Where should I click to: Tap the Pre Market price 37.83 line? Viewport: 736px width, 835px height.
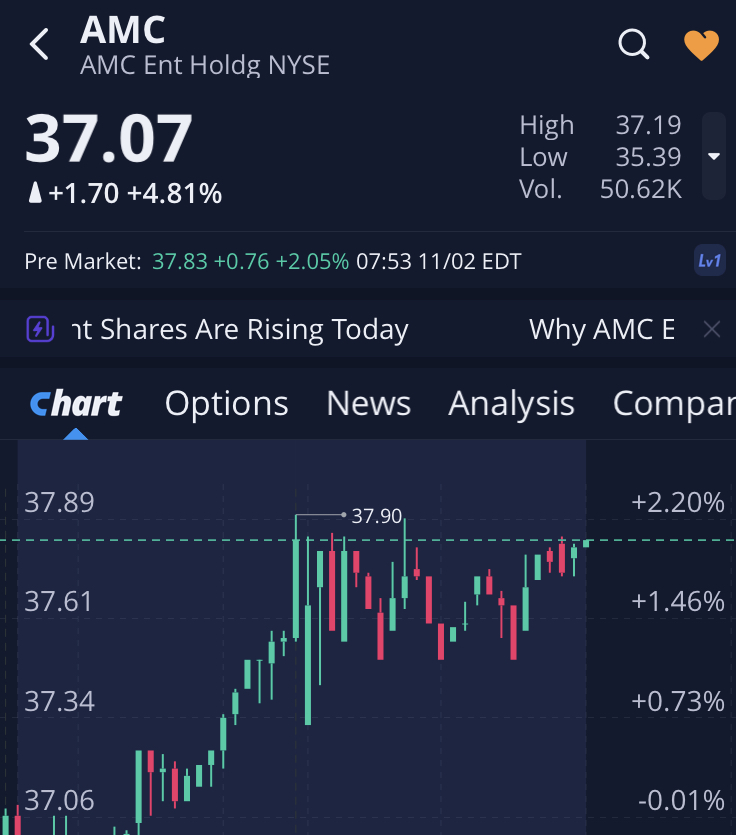250,262
